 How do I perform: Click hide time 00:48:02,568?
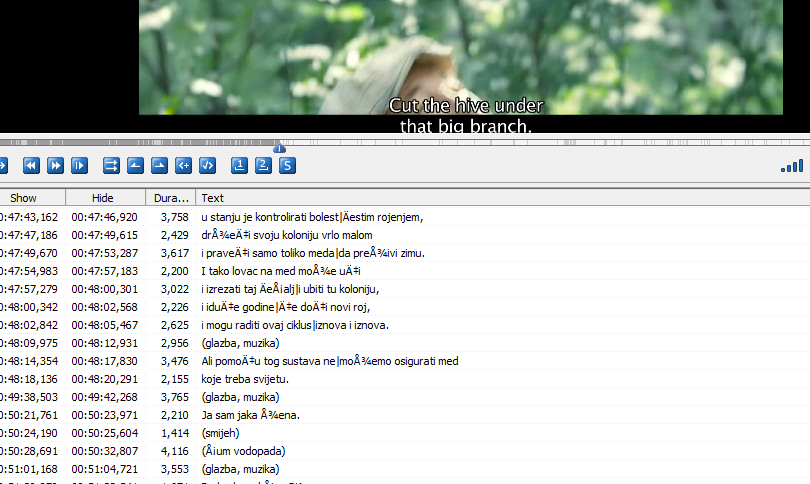(x=105, y=308)
